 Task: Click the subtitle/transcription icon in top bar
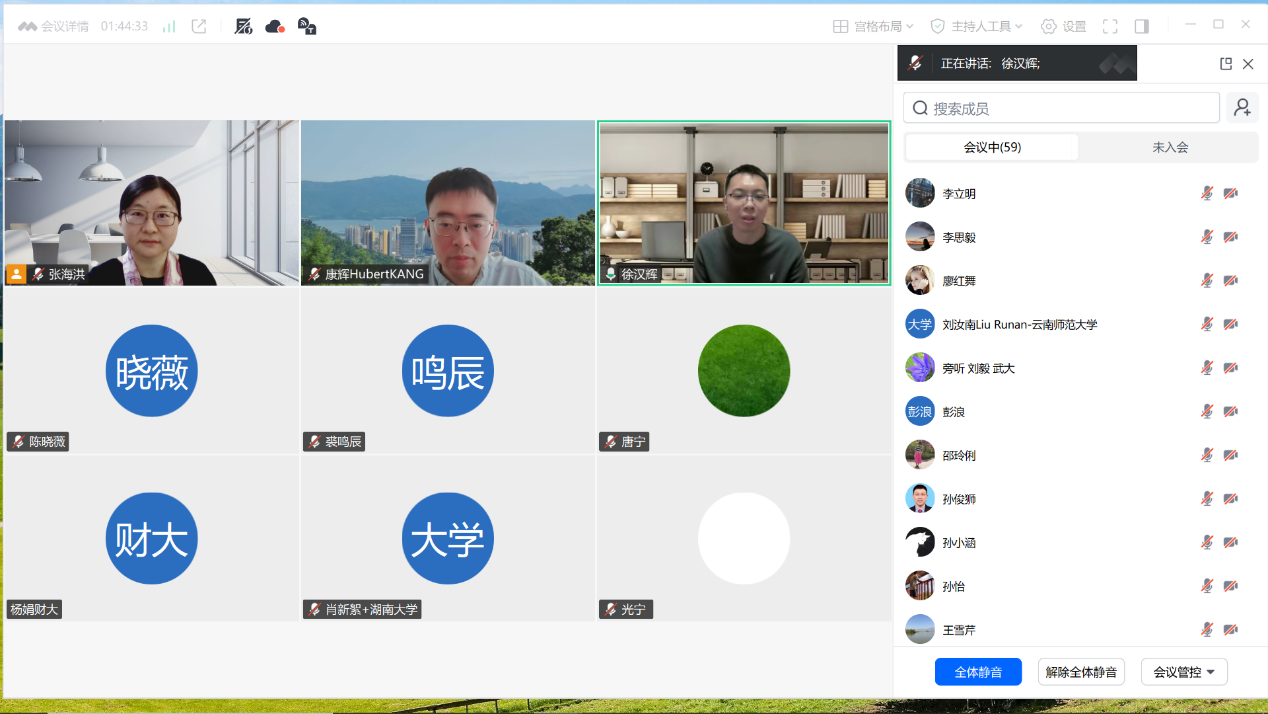pos(307,26)
